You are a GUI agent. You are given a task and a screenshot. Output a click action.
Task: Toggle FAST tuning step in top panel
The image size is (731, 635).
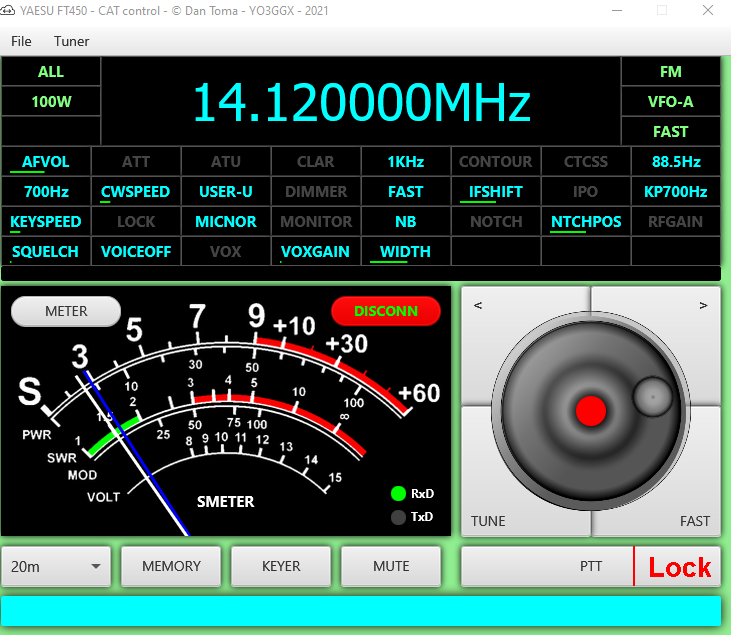pos(671,131)
